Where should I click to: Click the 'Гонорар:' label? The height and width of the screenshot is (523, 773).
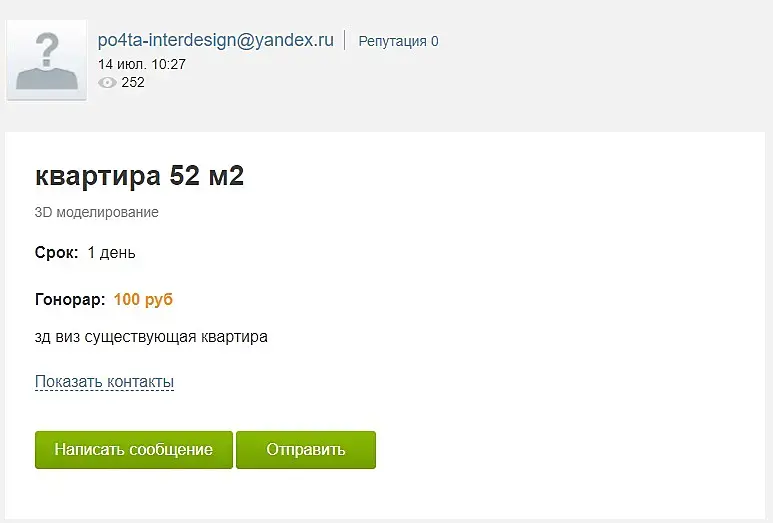[x=69, y=299]
